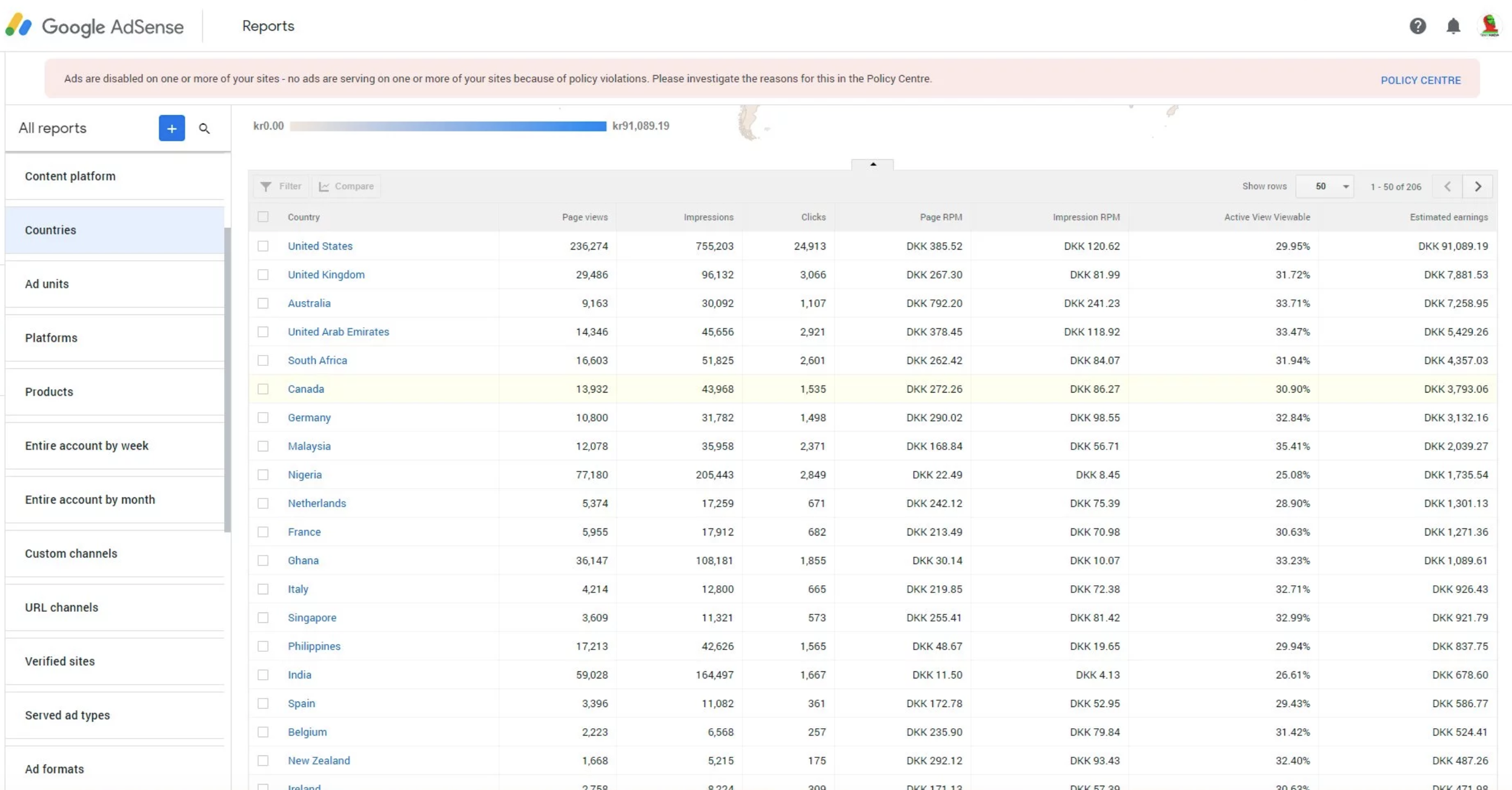Image resolution: width=1512 pixels, height=790 pixels.
Task: Open the New Zealand country link
Action: 319,761
